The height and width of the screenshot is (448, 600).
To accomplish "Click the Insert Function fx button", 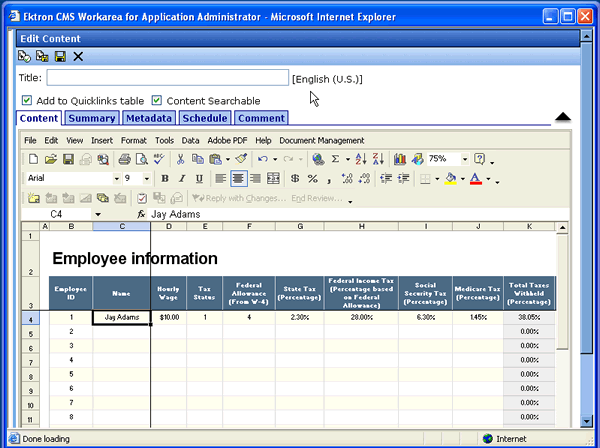I will pyautogui.click(x=141, y=214).
